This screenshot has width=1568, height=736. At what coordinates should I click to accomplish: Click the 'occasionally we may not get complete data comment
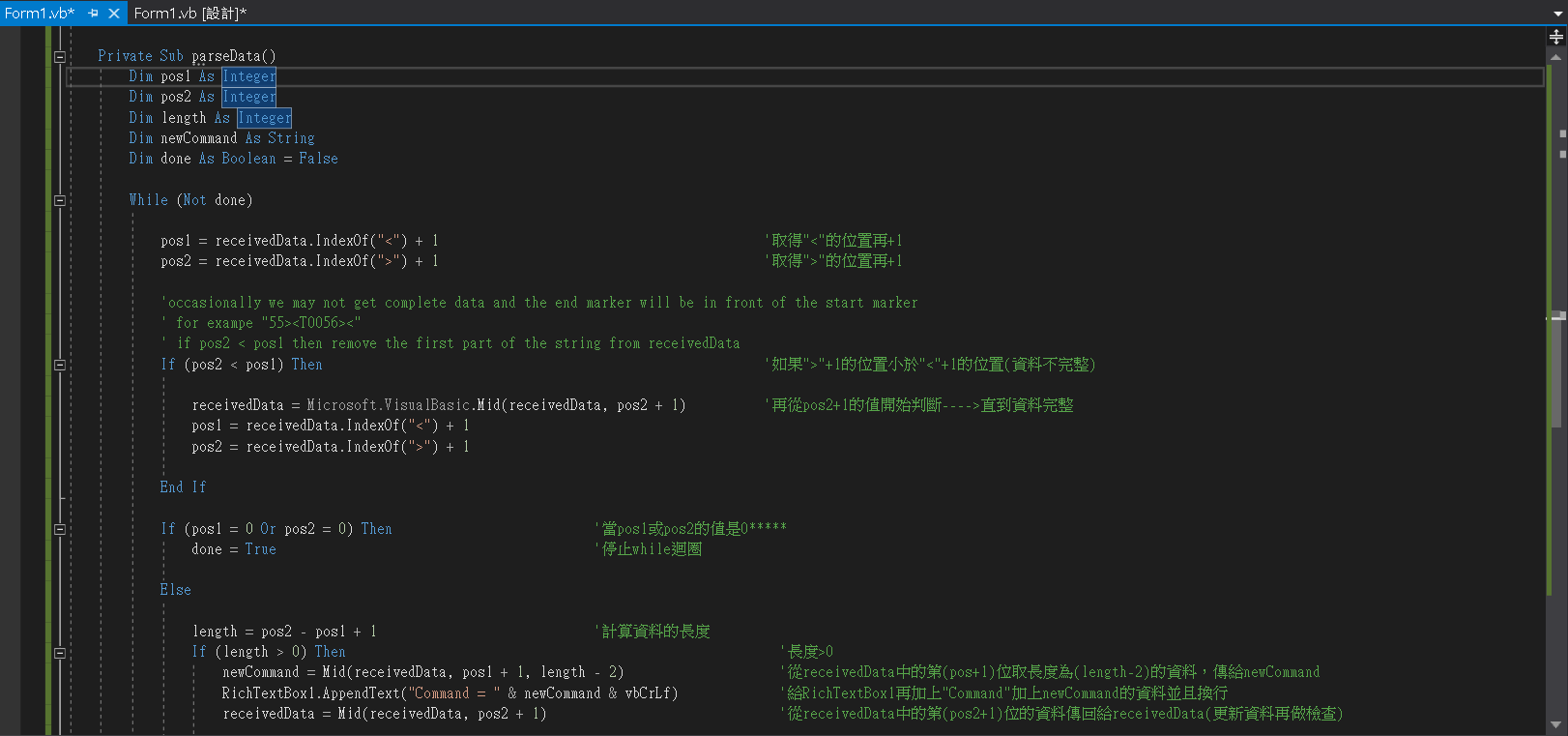tap(539, 303)
